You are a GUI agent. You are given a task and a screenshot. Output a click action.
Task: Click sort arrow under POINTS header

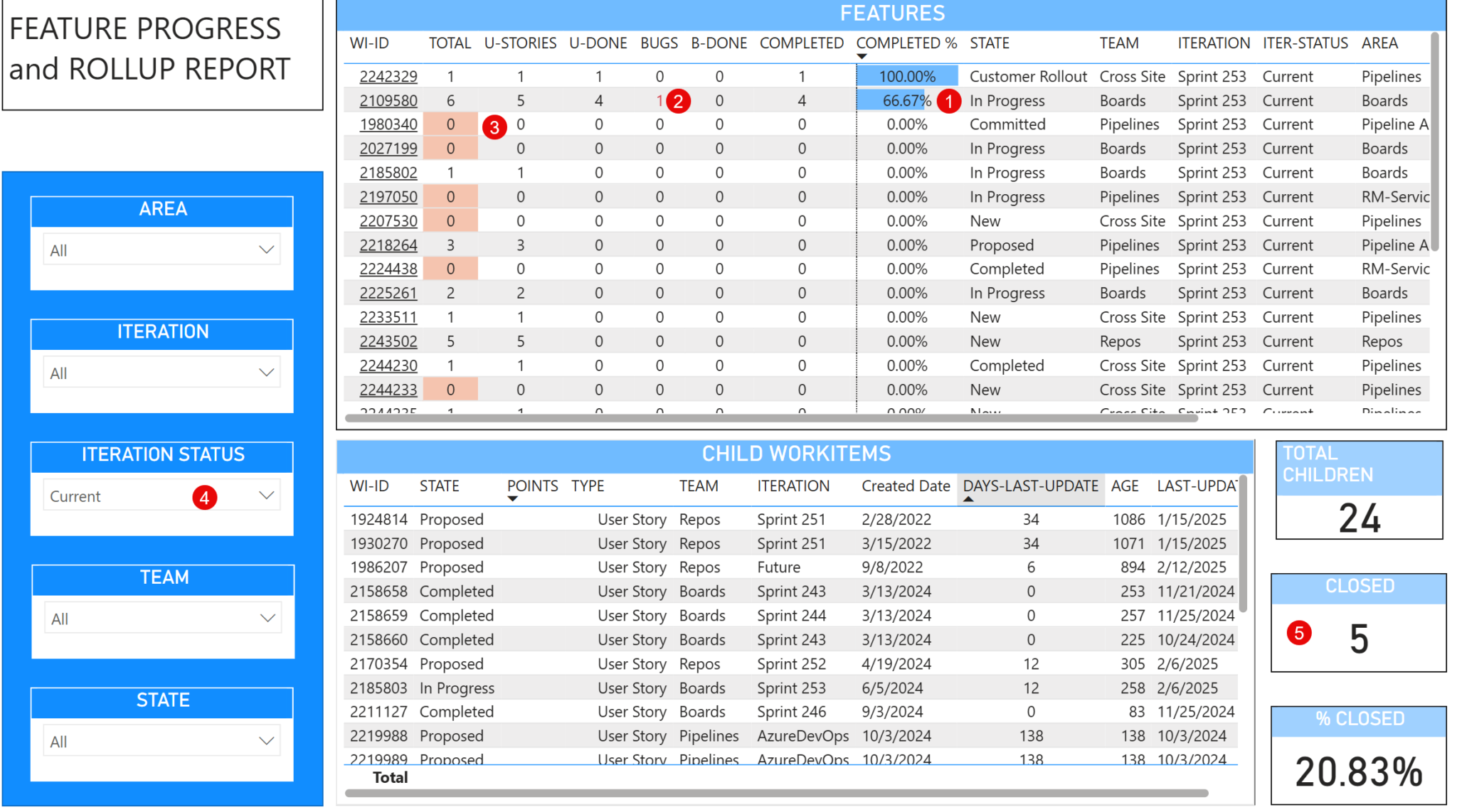click(512, 499)
